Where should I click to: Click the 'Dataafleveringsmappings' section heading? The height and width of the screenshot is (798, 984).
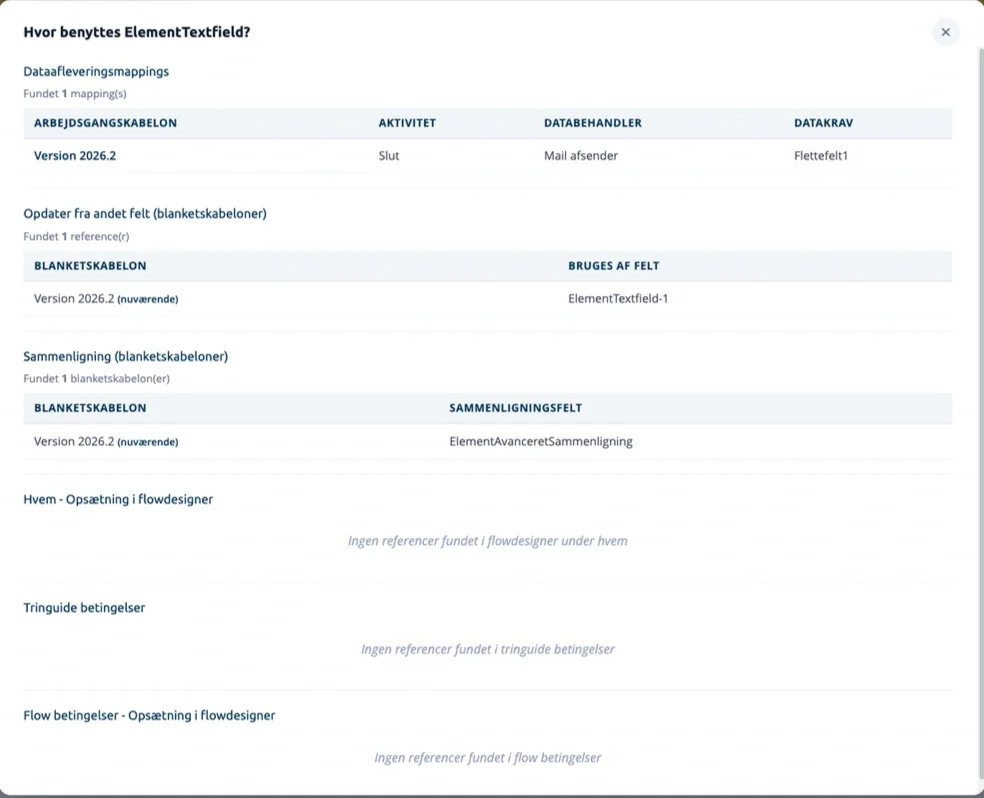[x=96, y=72]
